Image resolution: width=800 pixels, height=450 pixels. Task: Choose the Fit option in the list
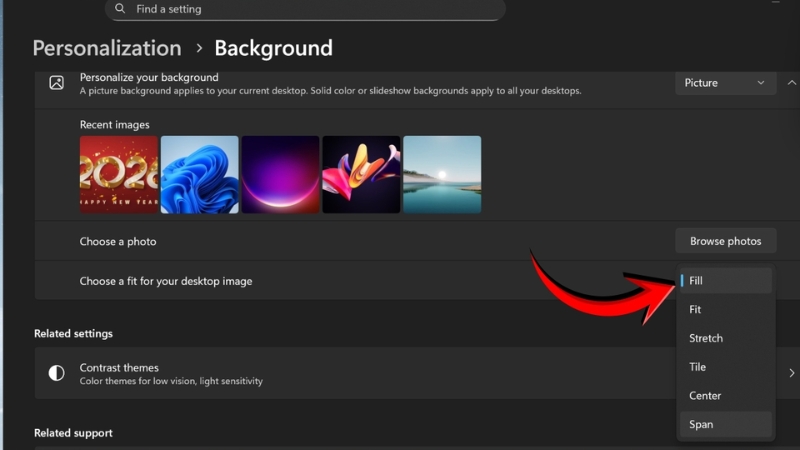click(725, 310)
